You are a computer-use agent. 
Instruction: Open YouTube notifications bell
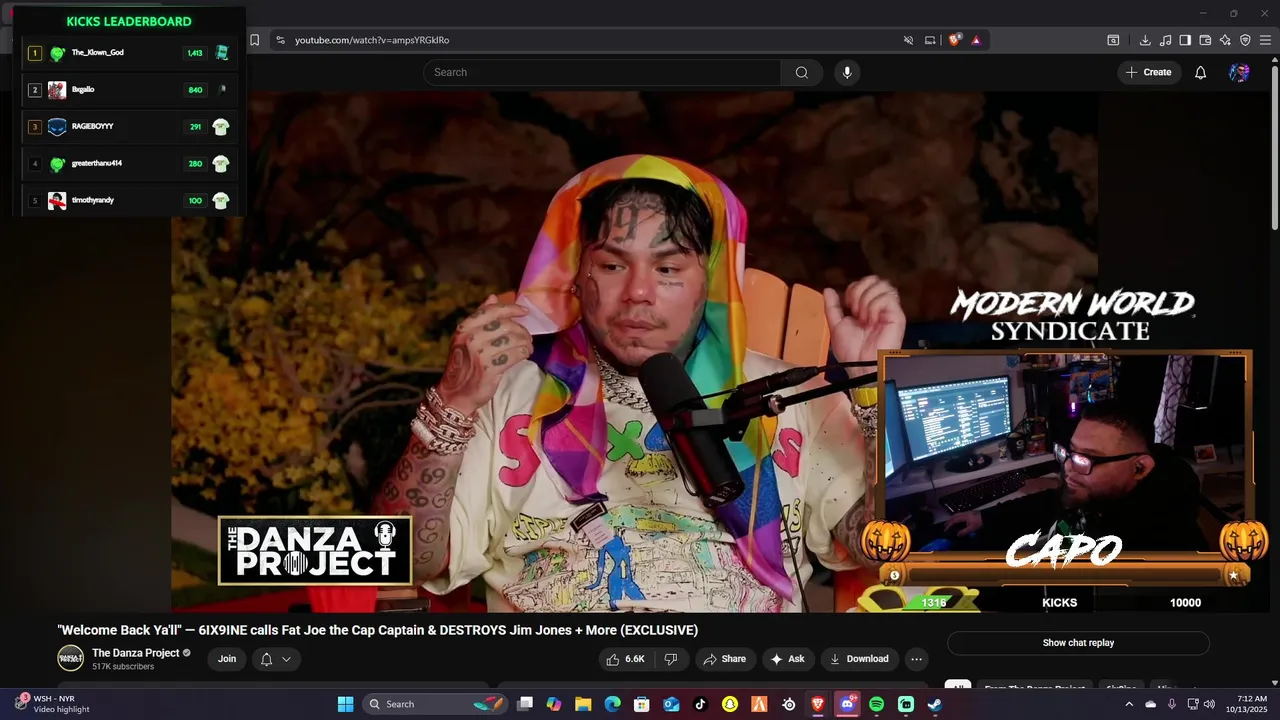click(x=1201, y=72)
